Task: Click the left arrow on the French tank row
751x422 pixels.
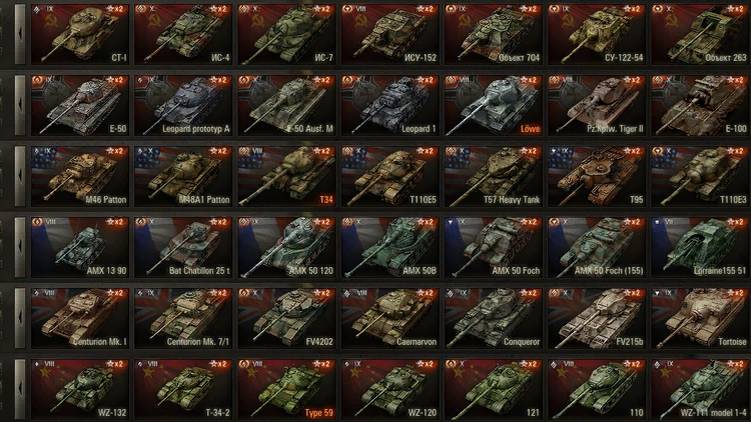Action: point(20,247)
